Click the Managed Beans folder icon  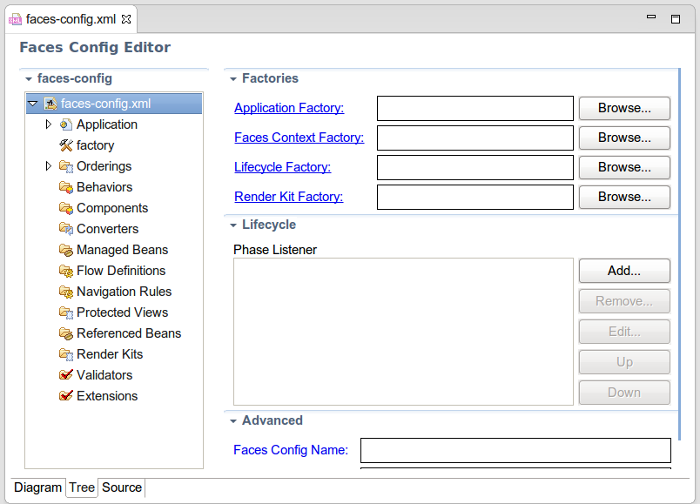point(66,250)
